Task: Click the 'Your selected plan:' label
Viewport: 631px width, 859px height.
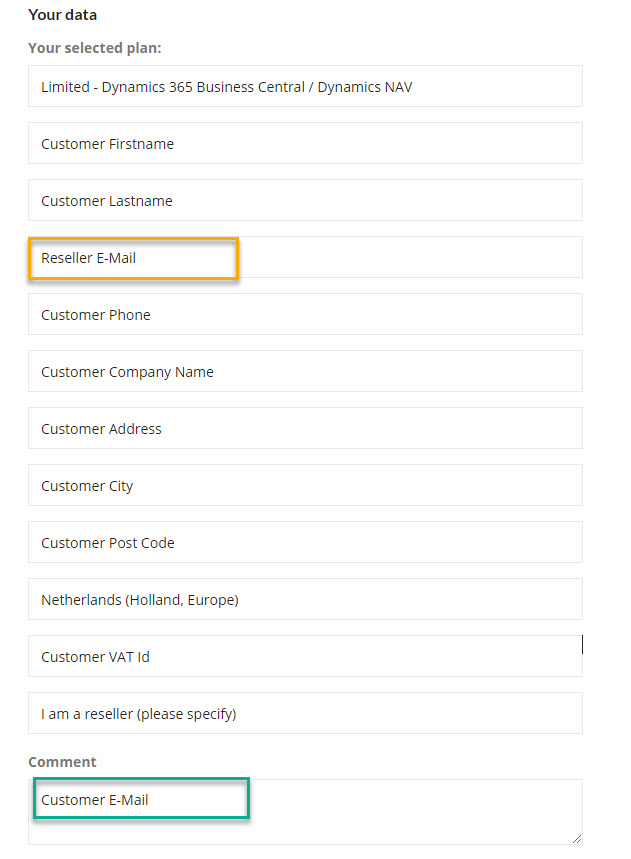Action: pyautogui.click(x=95, y=48)
